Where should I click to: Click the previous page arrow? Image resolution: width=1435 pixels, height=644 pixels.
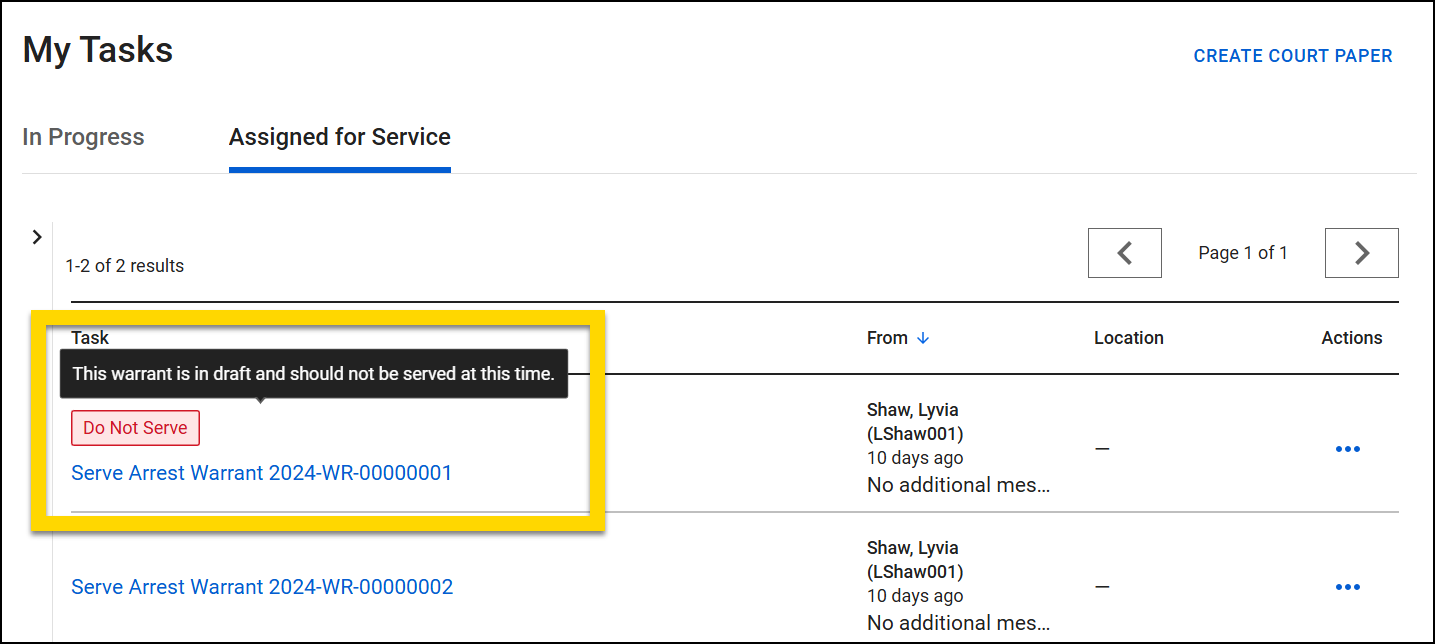(x=1124, y=252)
